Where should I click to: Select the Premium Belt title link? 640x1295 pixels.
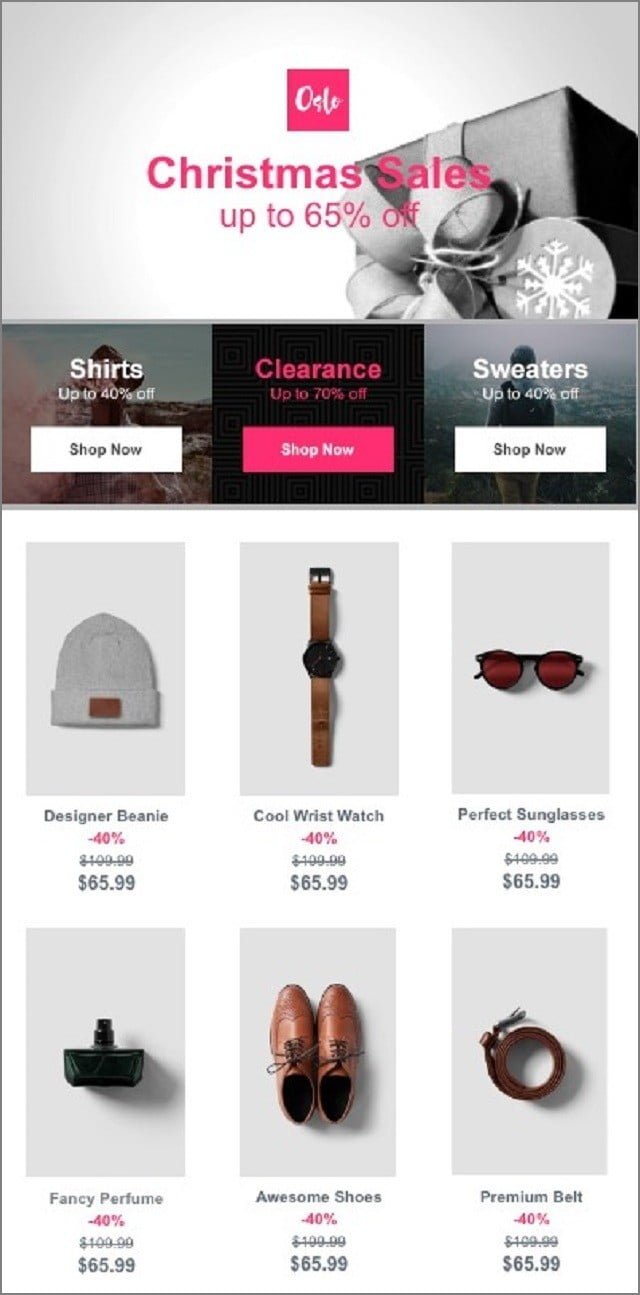pos(531,1197)
